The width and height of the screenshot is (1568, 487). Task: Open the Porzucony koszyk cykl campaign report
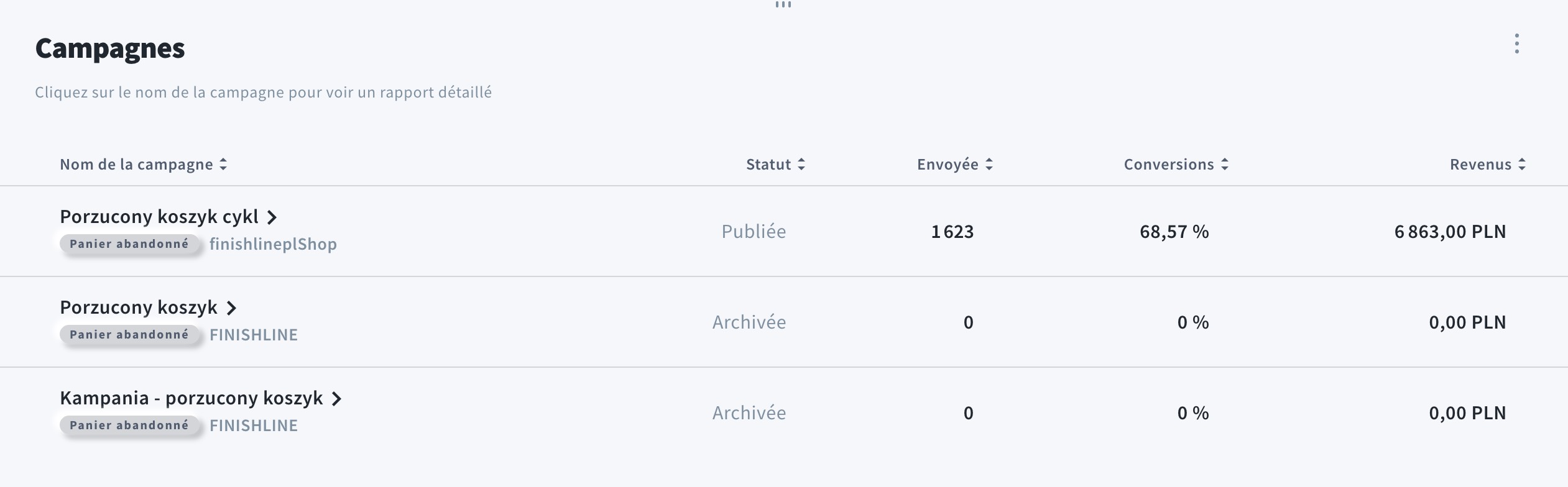(159, 217)
